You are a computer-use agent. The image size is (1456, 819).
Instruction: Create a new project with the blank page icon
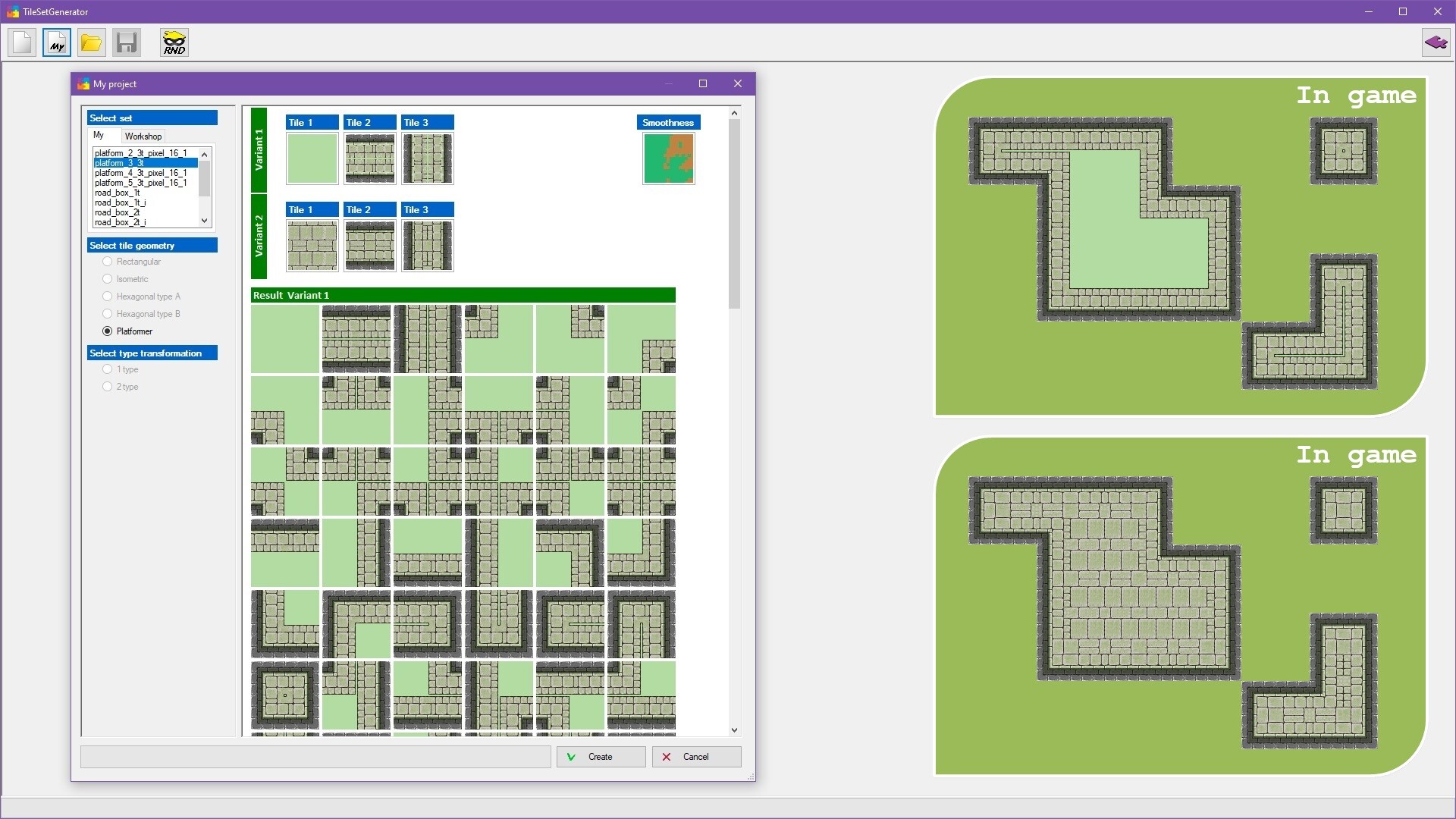pyautogui.click(x=21, y=42)
